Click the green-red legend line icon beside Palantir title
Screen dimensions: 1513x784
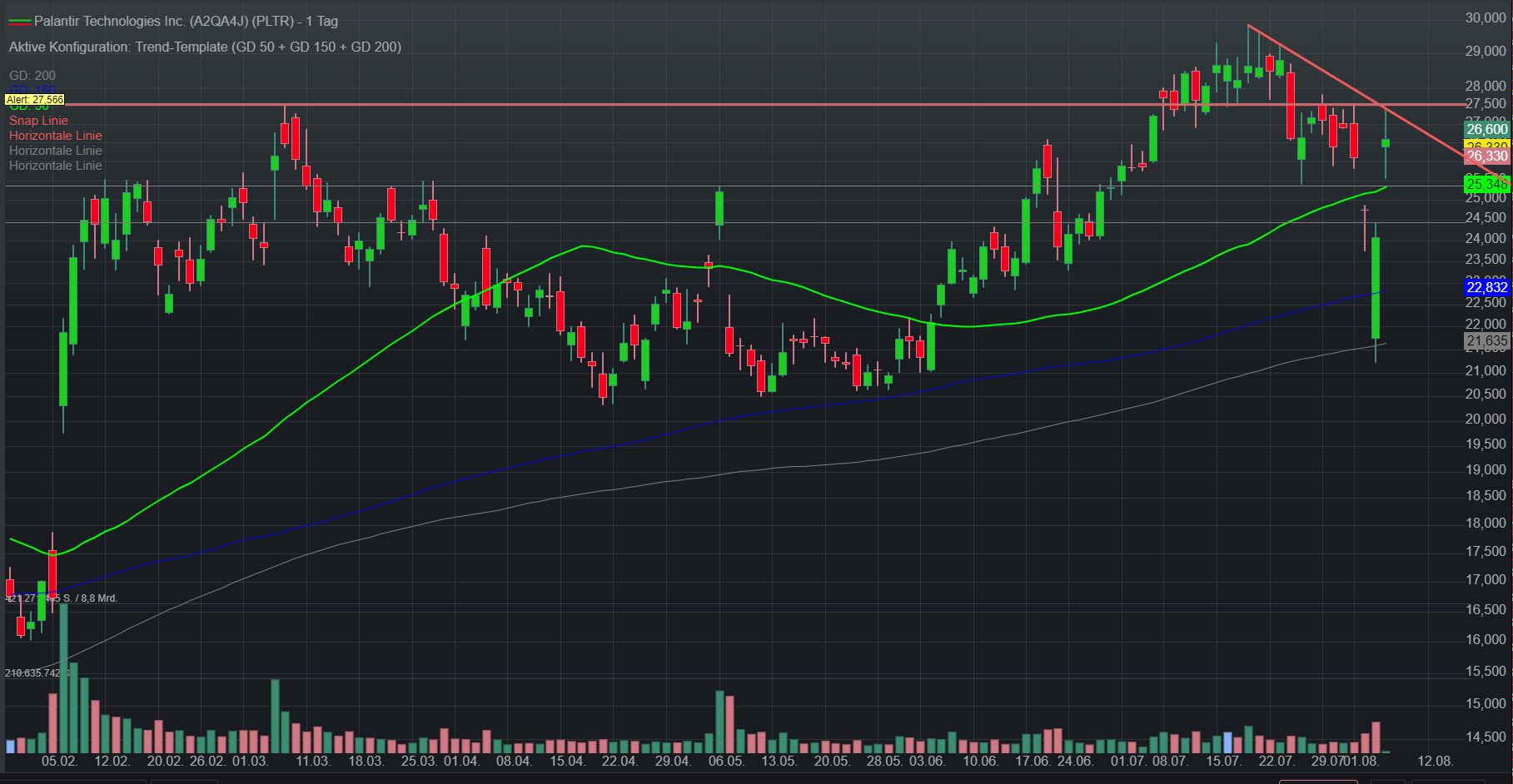coord(19,22)
